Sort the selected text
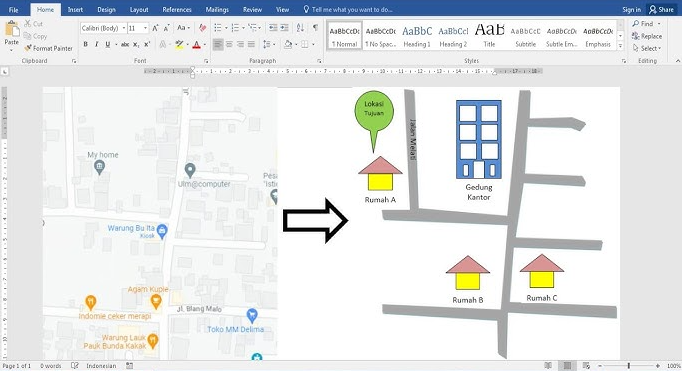Viewport: 682px width, 371px height. click(x=300, y=28)
